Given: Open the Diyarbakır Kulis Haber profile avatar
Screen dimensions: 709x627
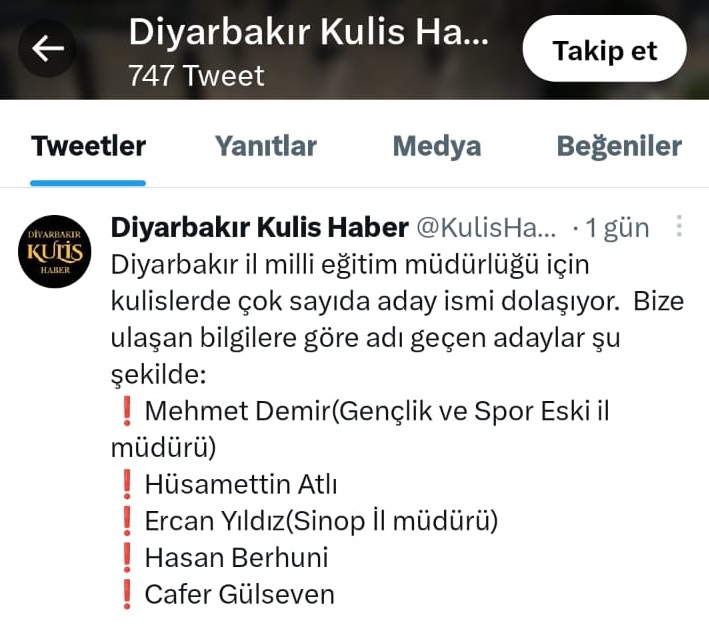Looking at the screenshot, I should click(x=55, y=251).
